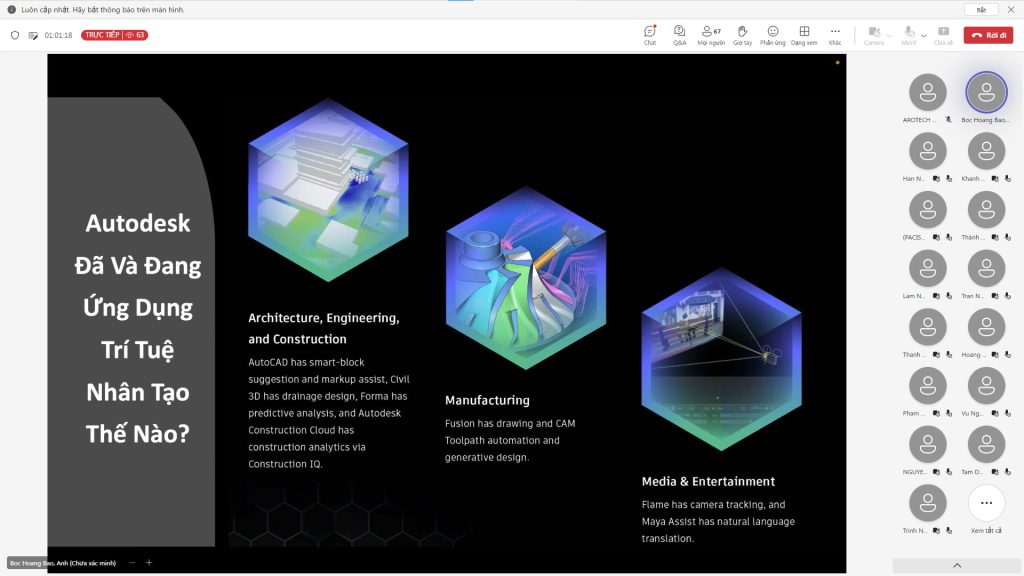Select the Thanh participant avatar beside Hoang

coord(927,327)
